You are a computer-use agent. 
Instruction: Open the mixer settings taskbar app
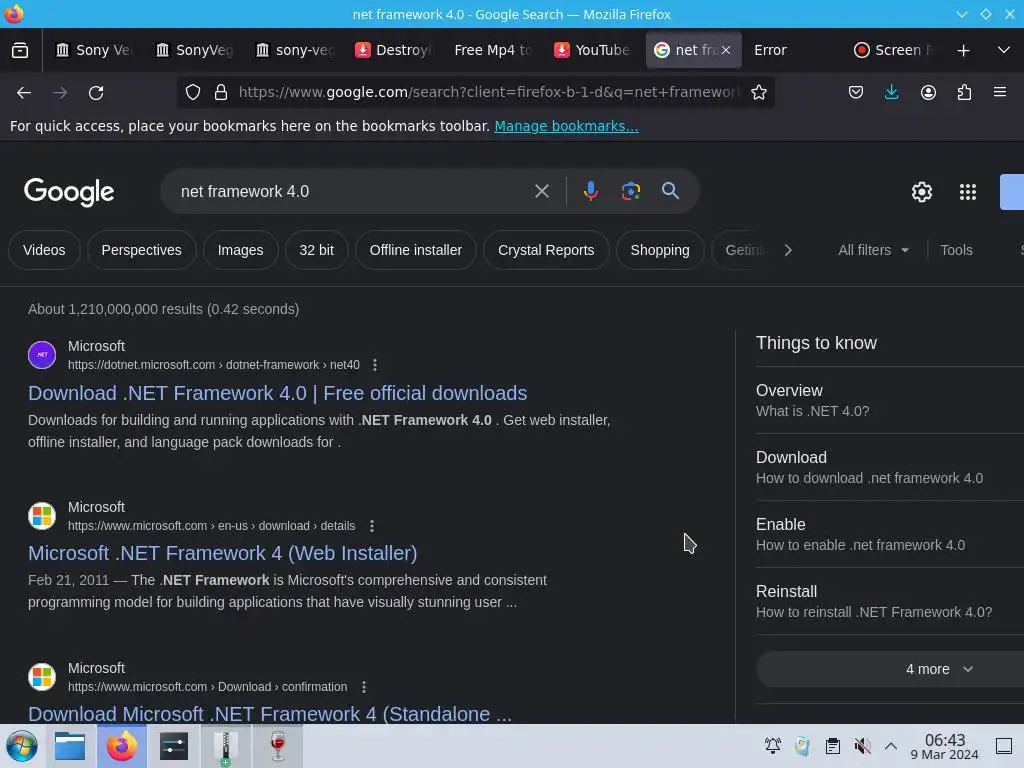click(x=174, y=746)
